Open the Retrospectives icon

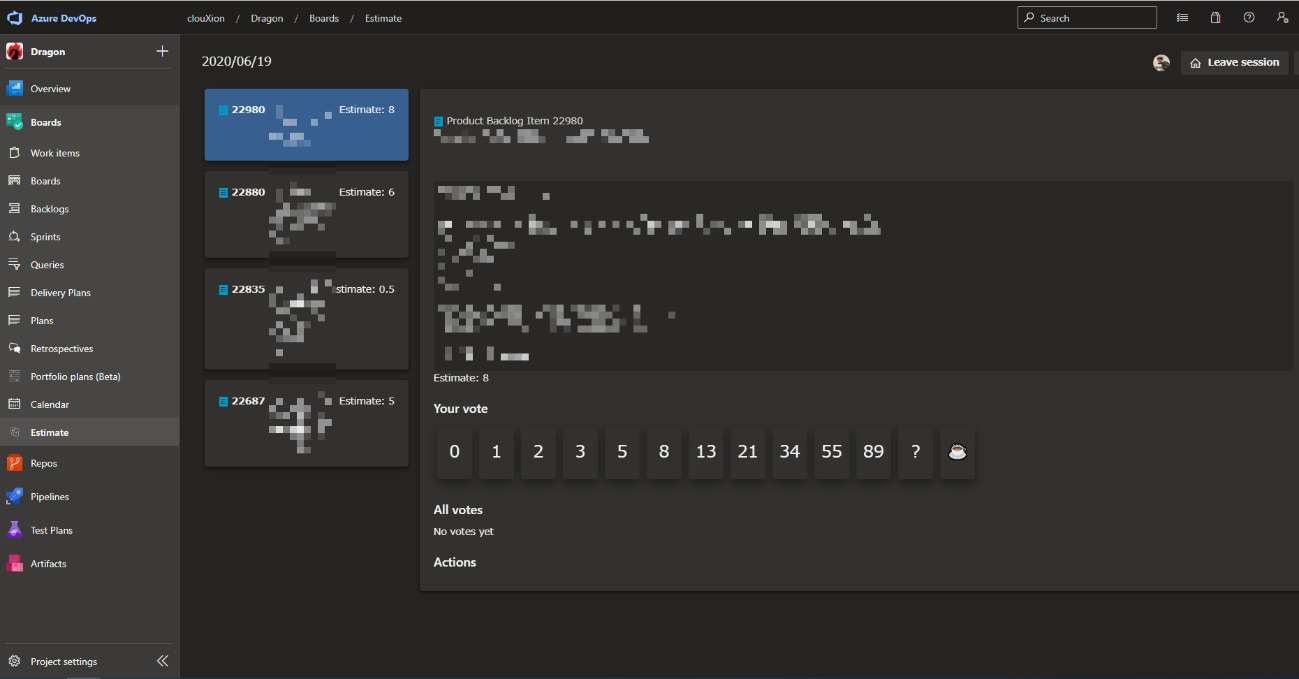[x=14, y=349]
